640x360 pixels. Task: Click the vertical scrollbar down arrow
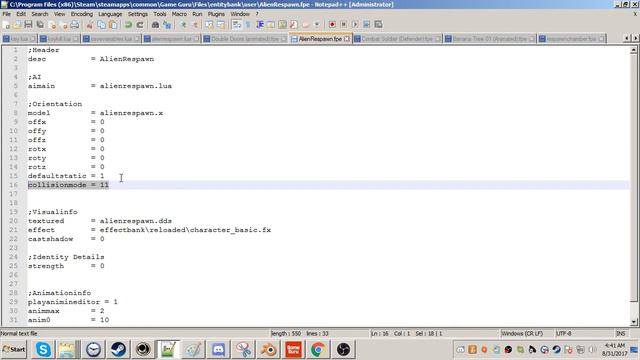633,322
